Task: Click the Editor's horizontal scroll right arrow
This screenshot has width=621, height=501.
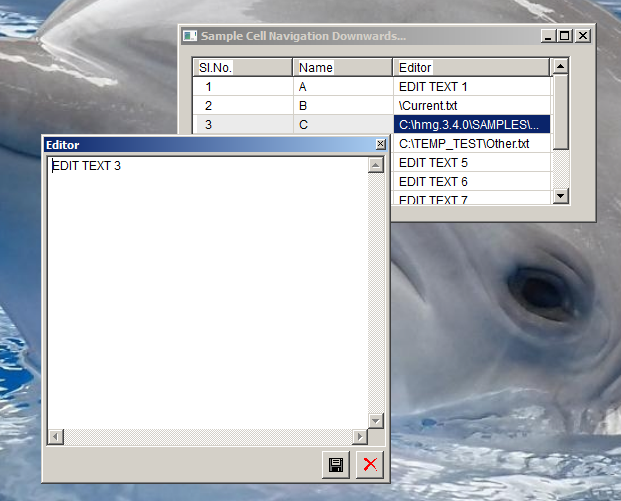Action: [x=360, y=437]
